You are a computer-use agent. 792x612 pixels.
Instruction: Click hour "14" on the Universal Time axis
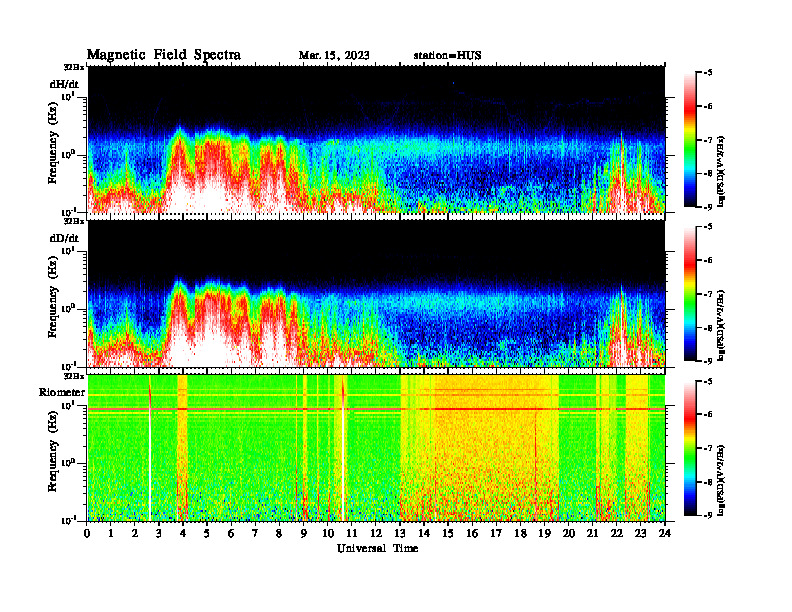424,534
